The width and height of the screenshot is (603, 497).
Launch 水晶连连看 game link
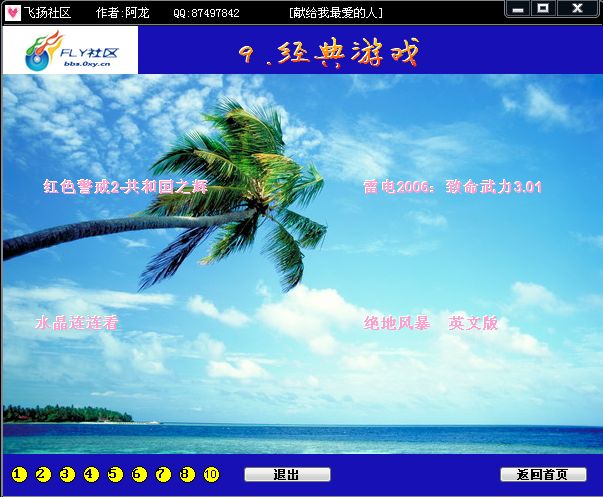pyautogui.click(x=76, y=323)
